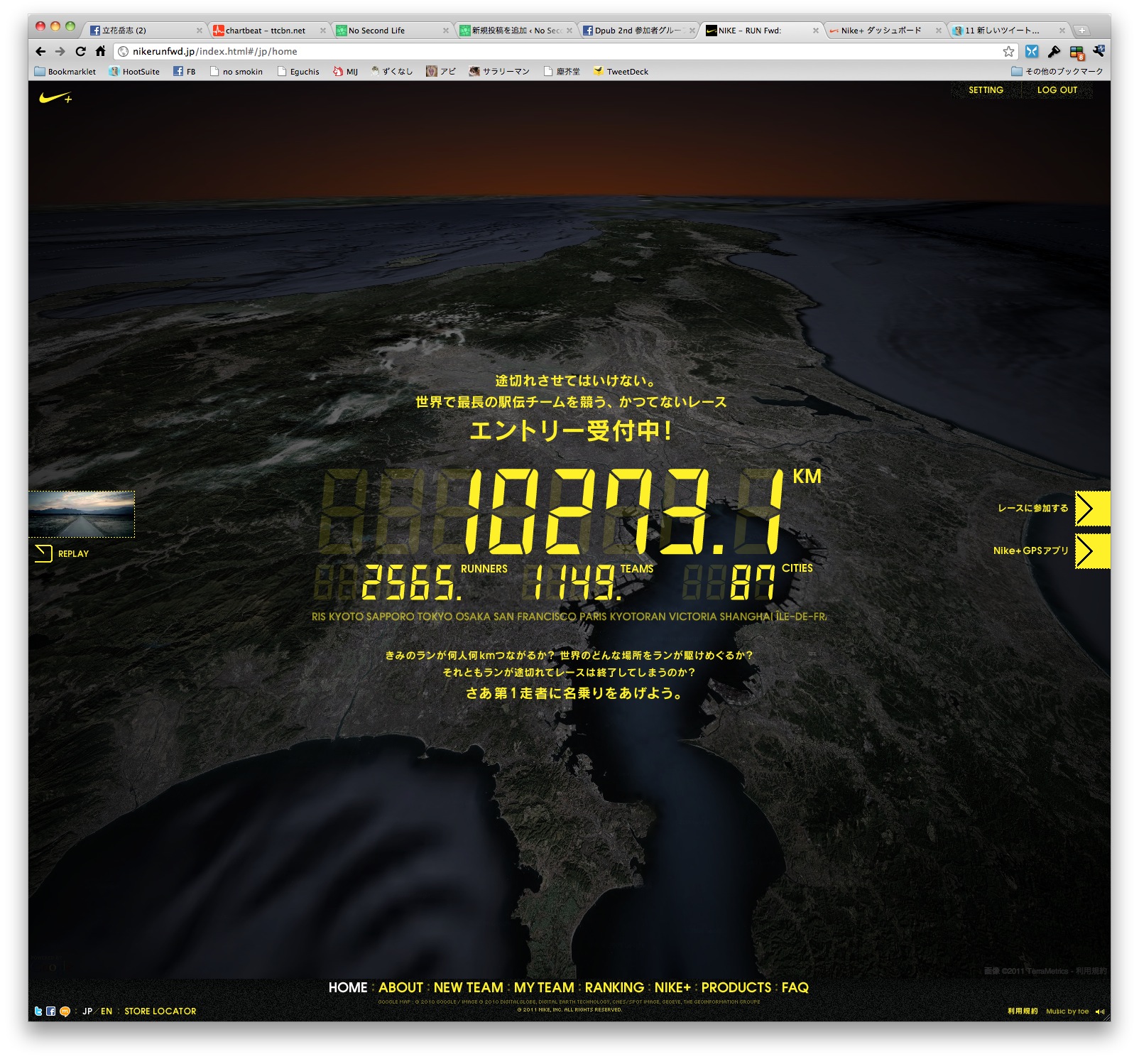Open the NIKE+ page

(x=672, y=987)
